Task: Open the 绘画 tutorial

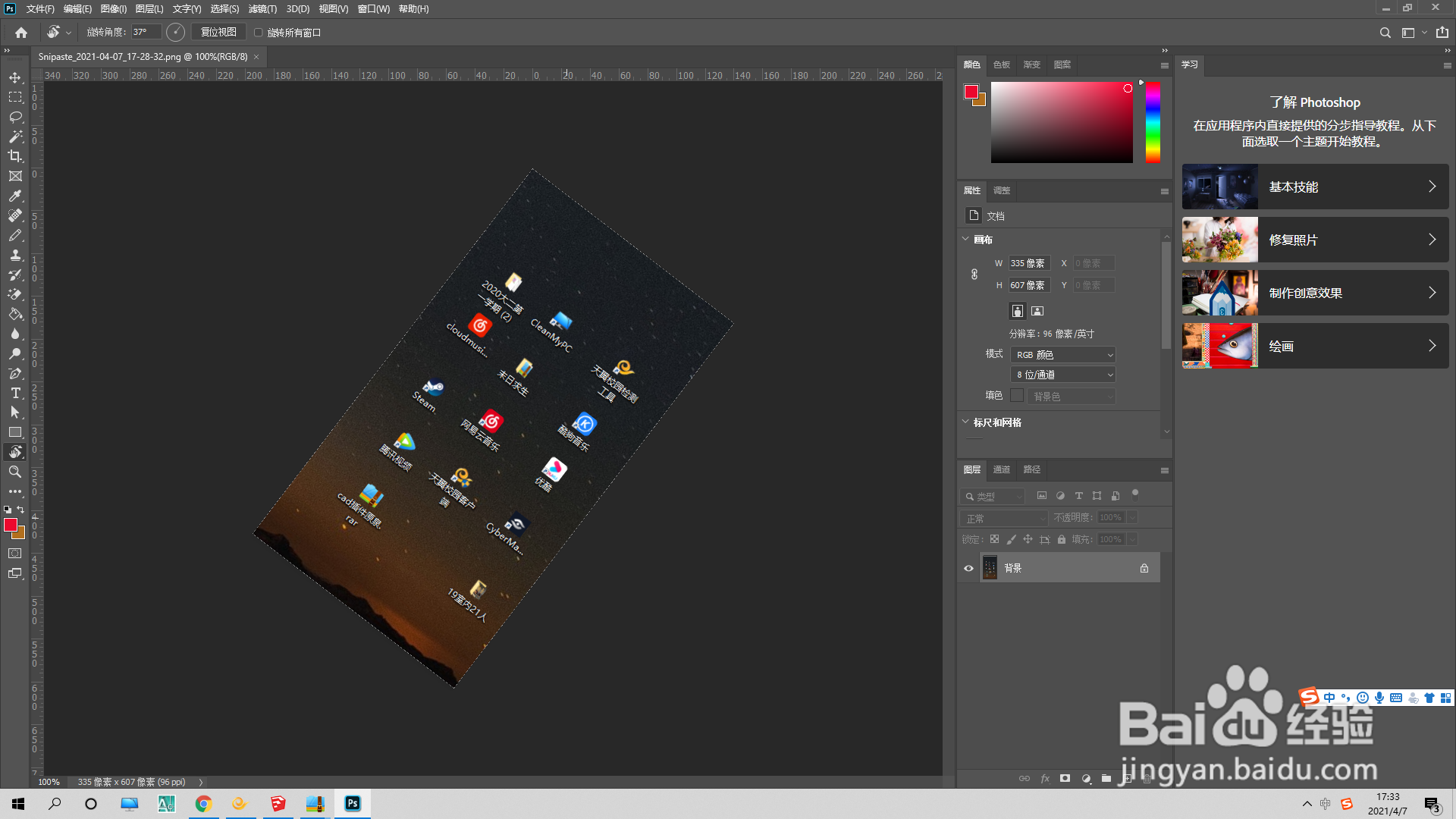Action: coord(1315,346)
